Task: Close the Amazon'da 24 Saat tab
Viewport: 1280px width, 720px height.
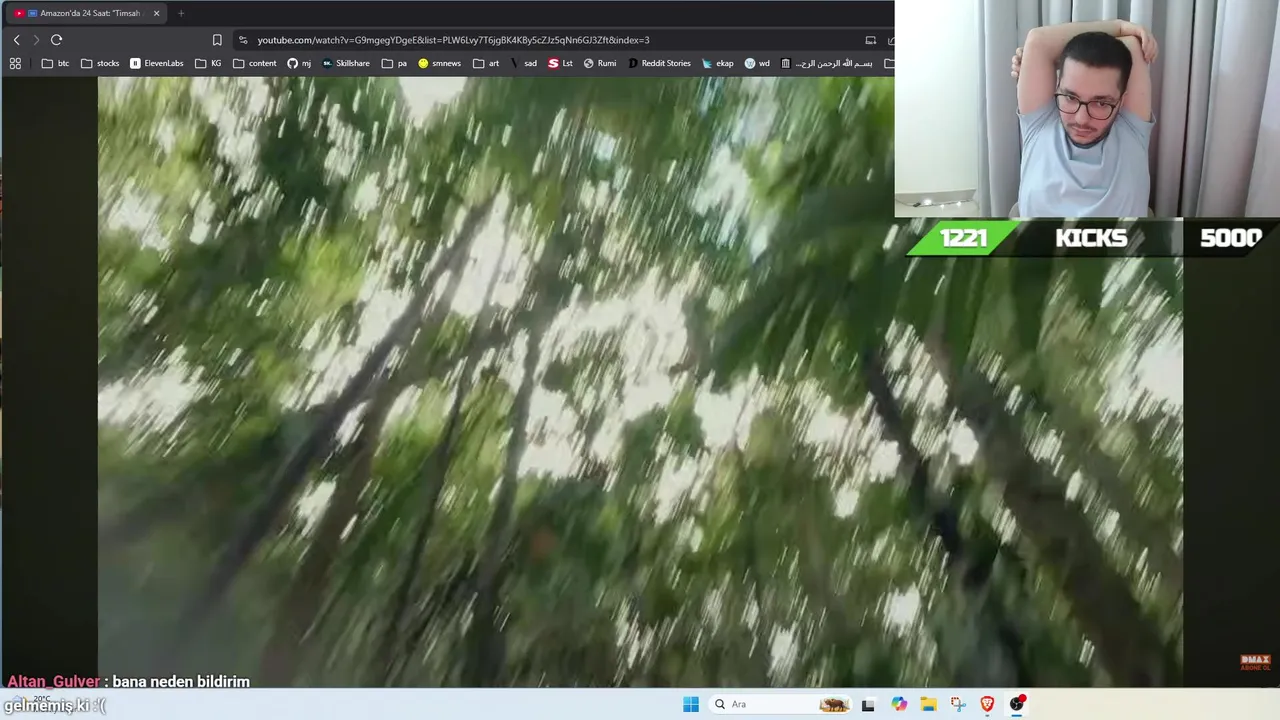Action: tap(156, 13)
